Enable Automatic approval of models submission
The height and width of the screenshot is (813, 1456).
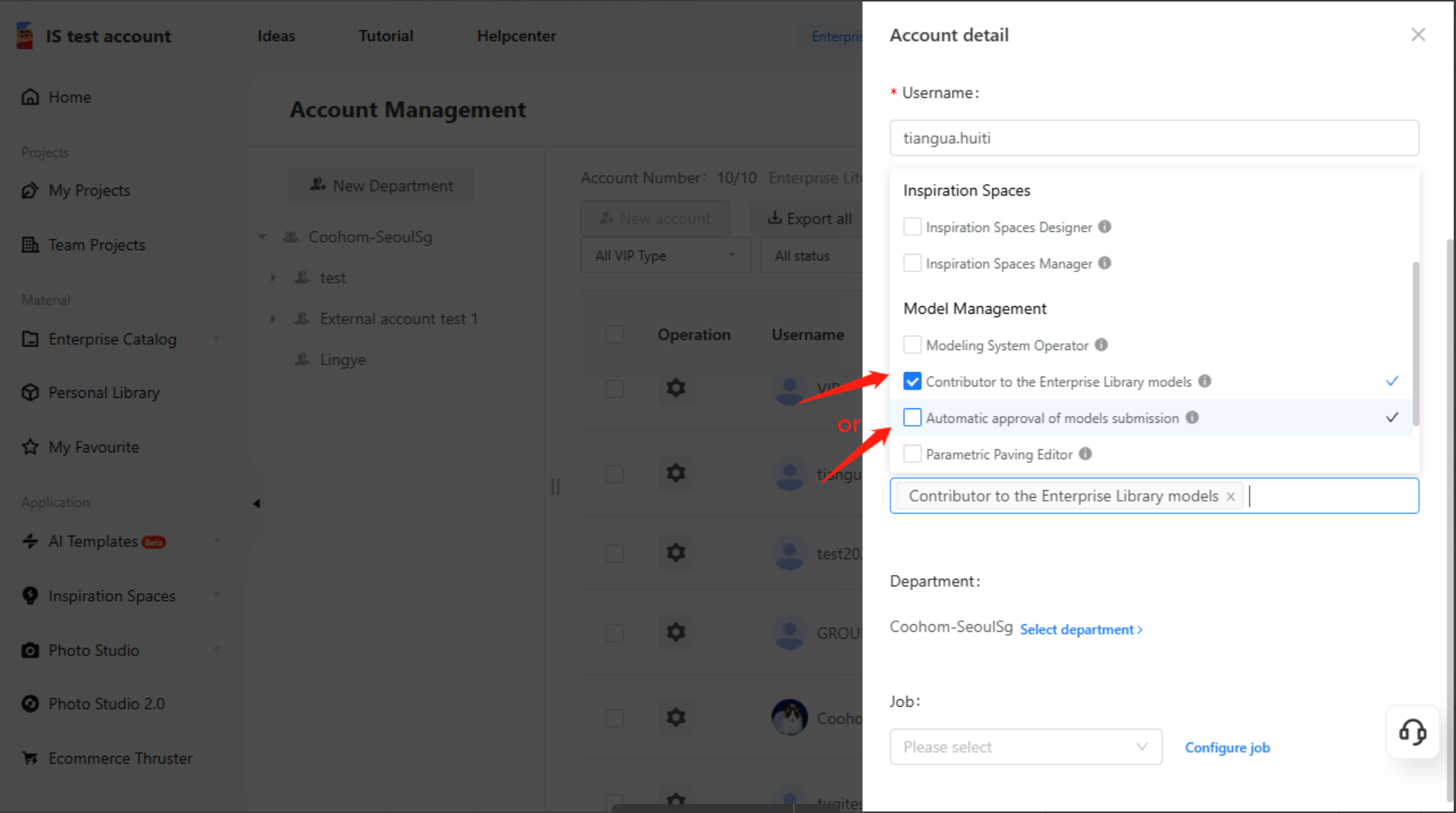pyautogui.click(x=913, y=417)
